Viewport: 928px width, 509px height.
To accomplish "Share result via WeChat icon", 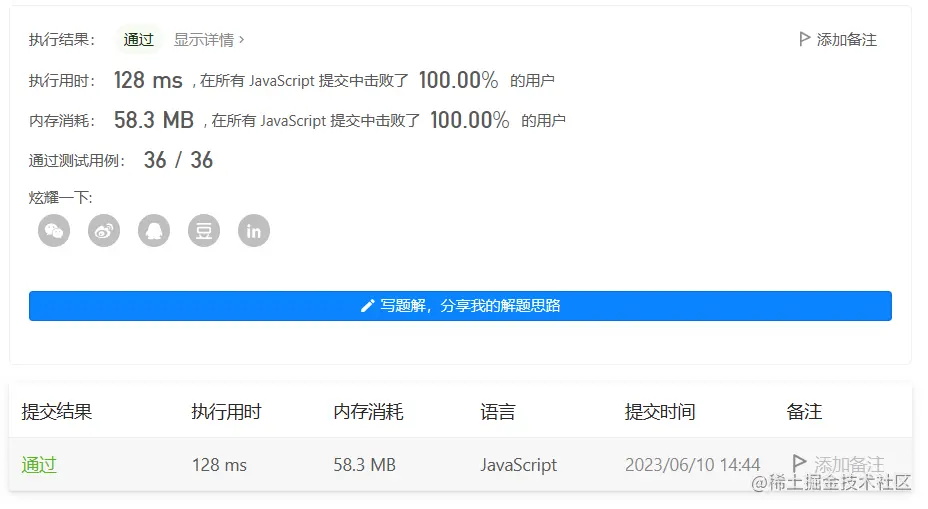I will pos(54,230).
